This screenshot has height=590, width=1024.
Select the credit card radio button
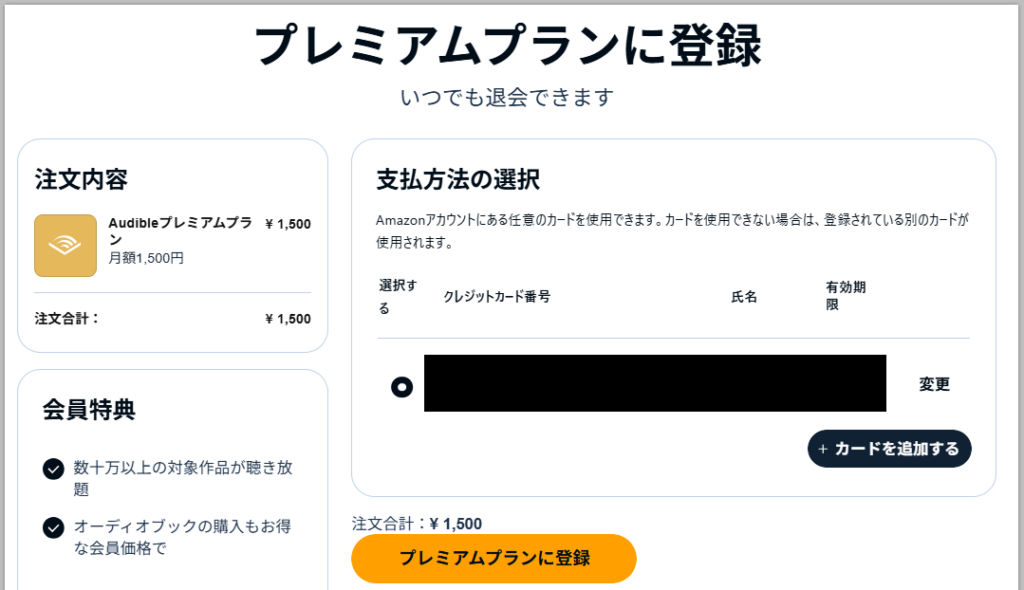click(402, 386)
